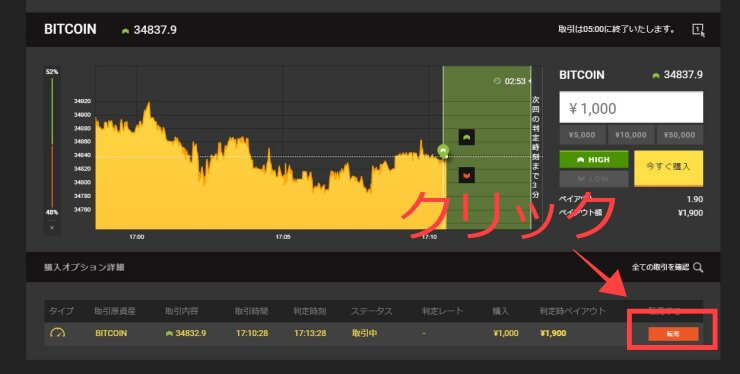This screenshot has width=740, height=374.
Task: Click the green up-arrow marker on chart
Action: click(467, 137)
